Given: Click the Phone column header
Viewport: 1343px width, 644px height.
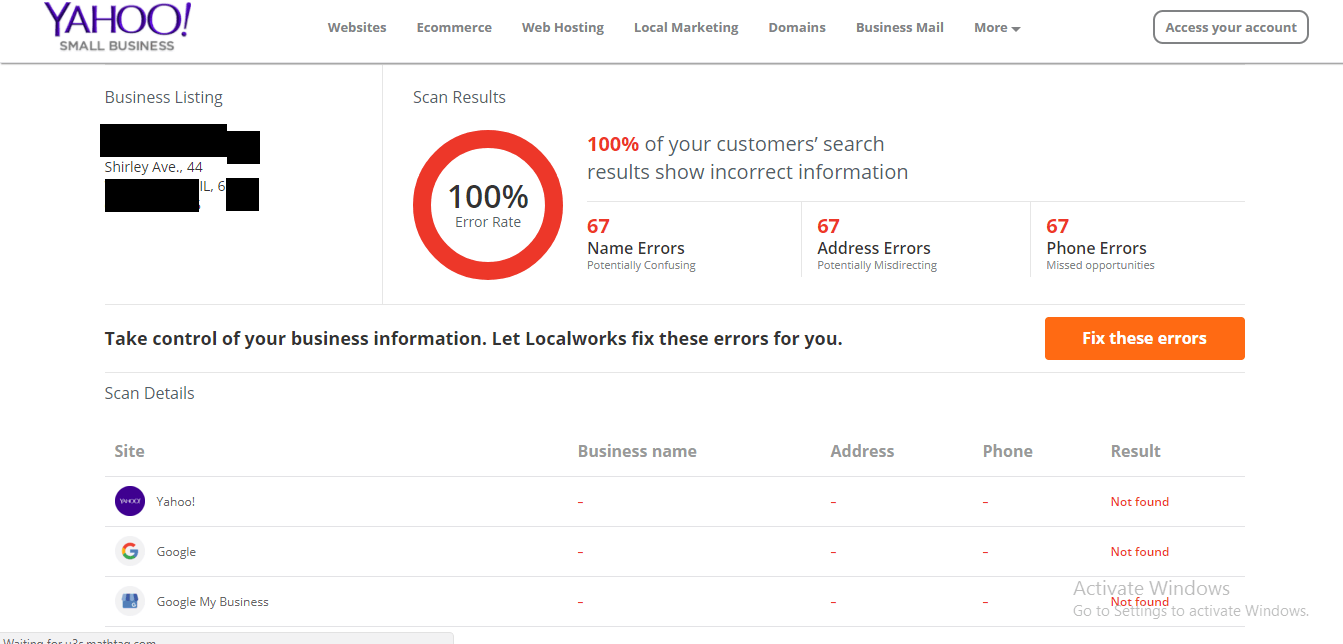Looking at the screenshot, I should coord(1007,451).
